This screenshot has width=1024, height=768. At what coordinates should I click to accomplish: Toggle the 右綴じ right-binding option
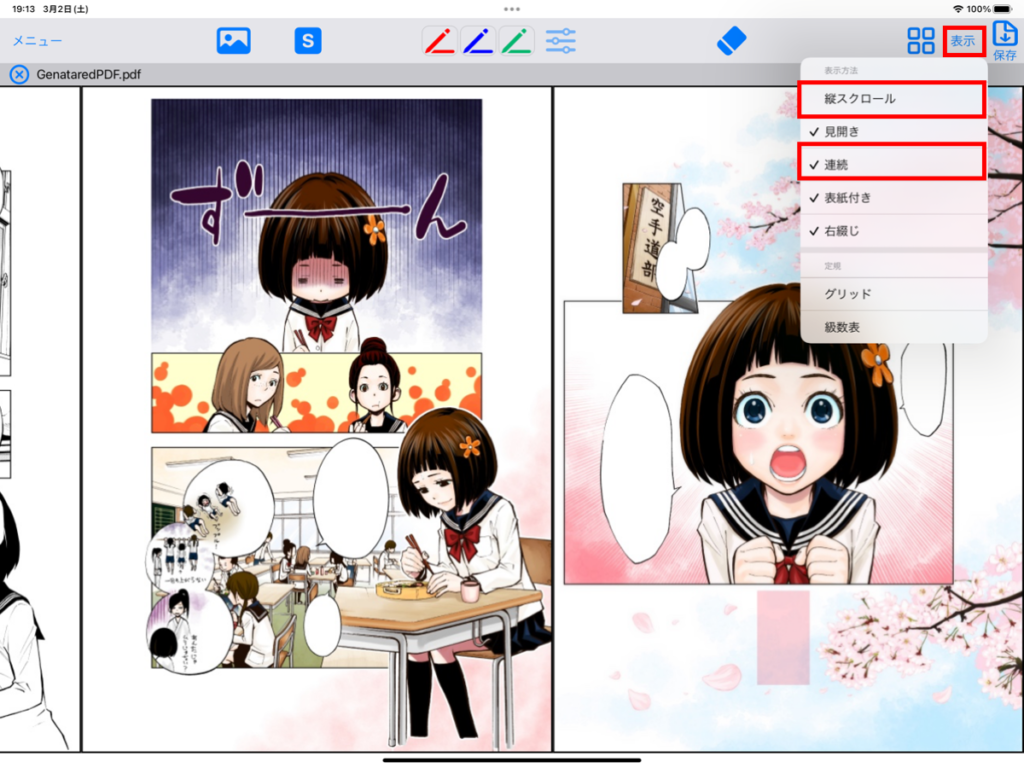(893, 231)
